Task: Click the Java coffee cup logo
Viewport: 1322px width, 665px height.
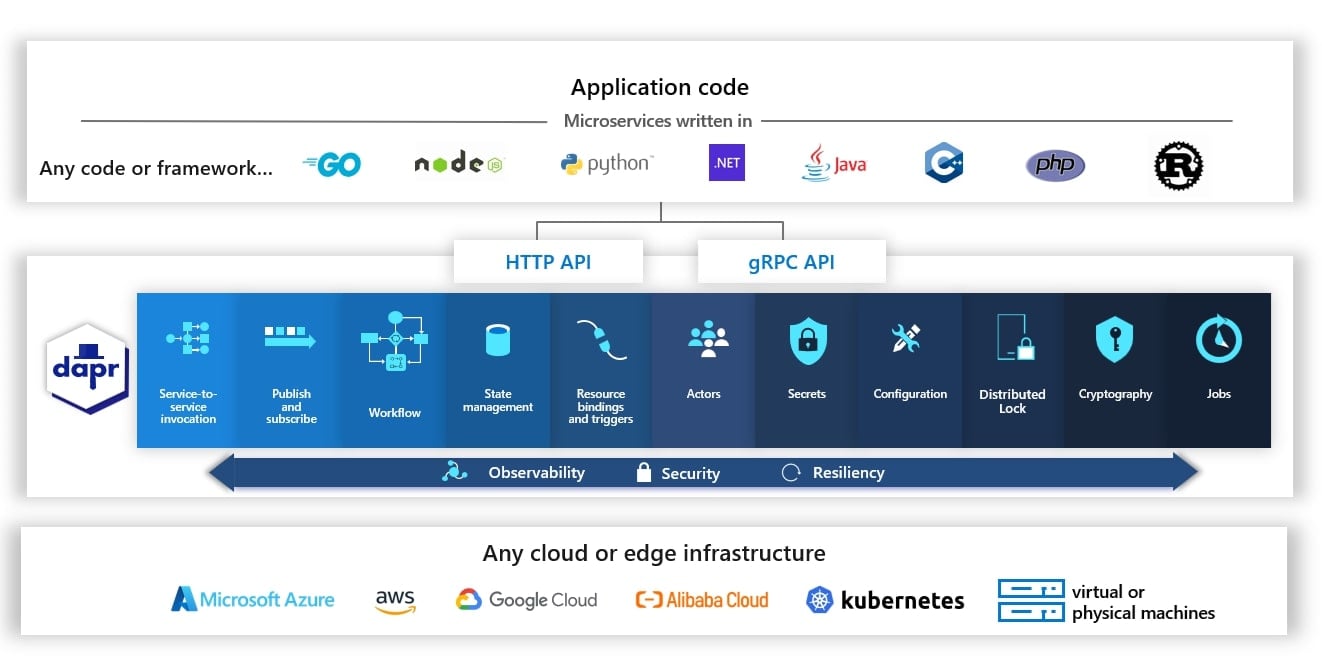Action: click(x=833, y=163)
